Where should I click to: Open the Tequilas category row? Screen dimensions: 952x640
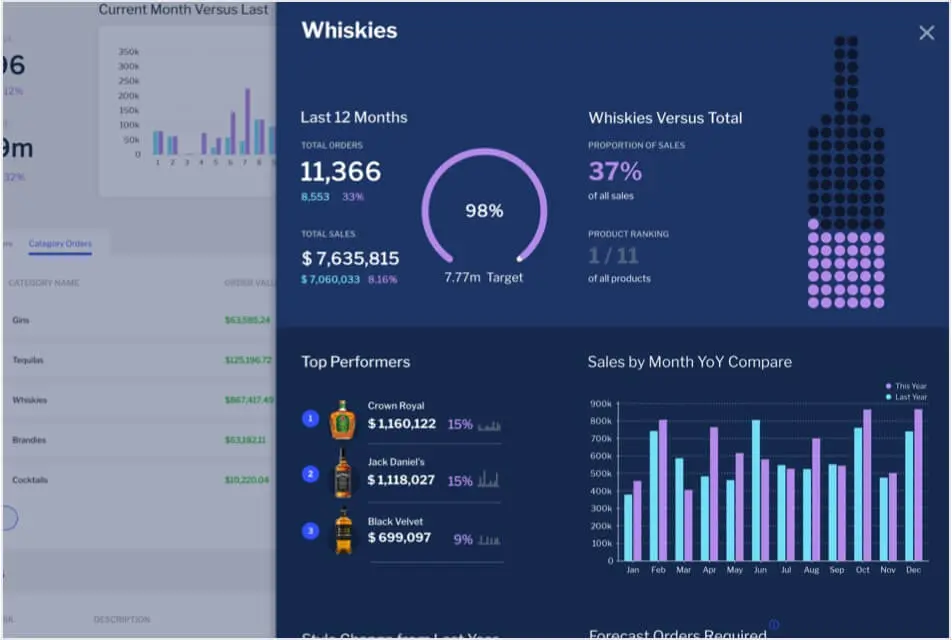(x=28, y=360)
